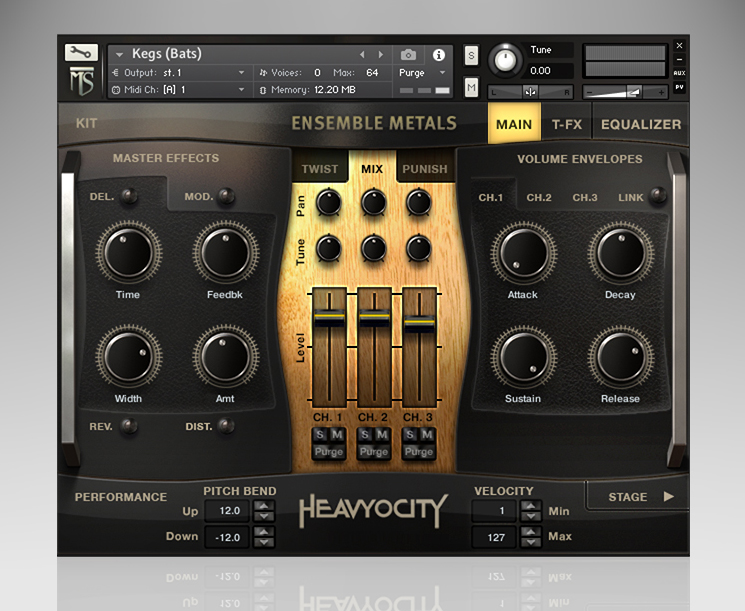
Task: Increase Pitch Bend Up value arrow
Action: click(264, 505)
